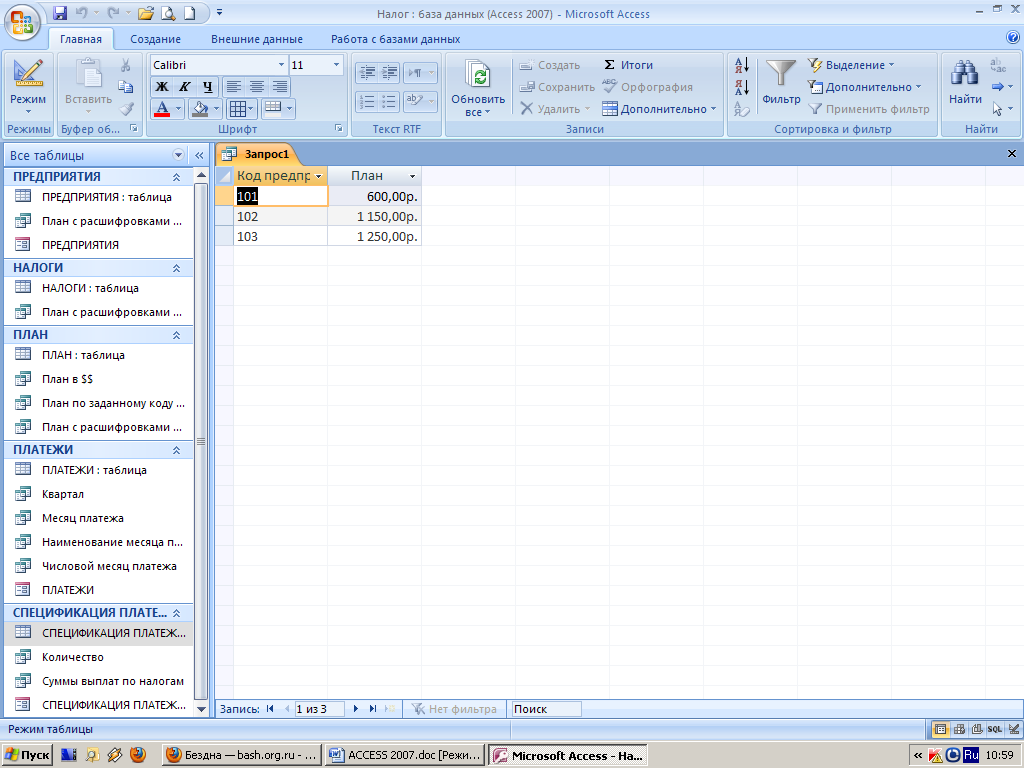Toggle bold Ж formatting
Screen dimensions: 1024x768
tap(162, 87)
